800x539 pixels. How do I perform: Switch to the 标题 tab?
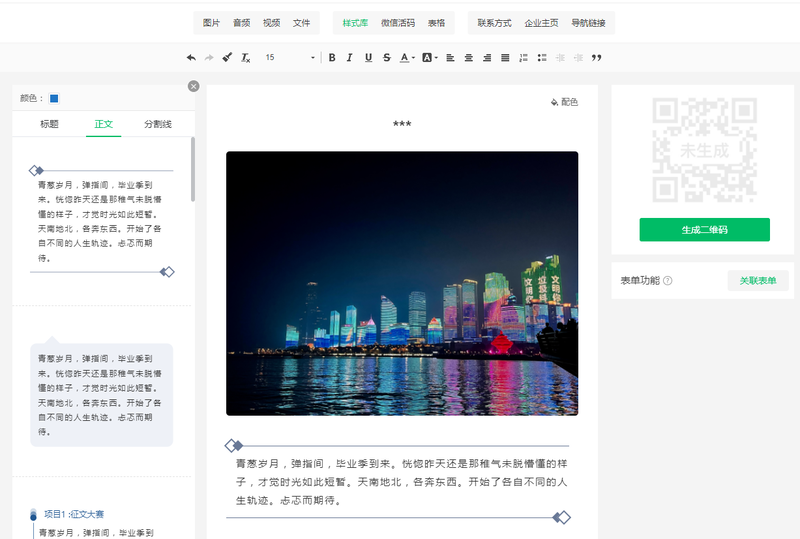(49, 124)
